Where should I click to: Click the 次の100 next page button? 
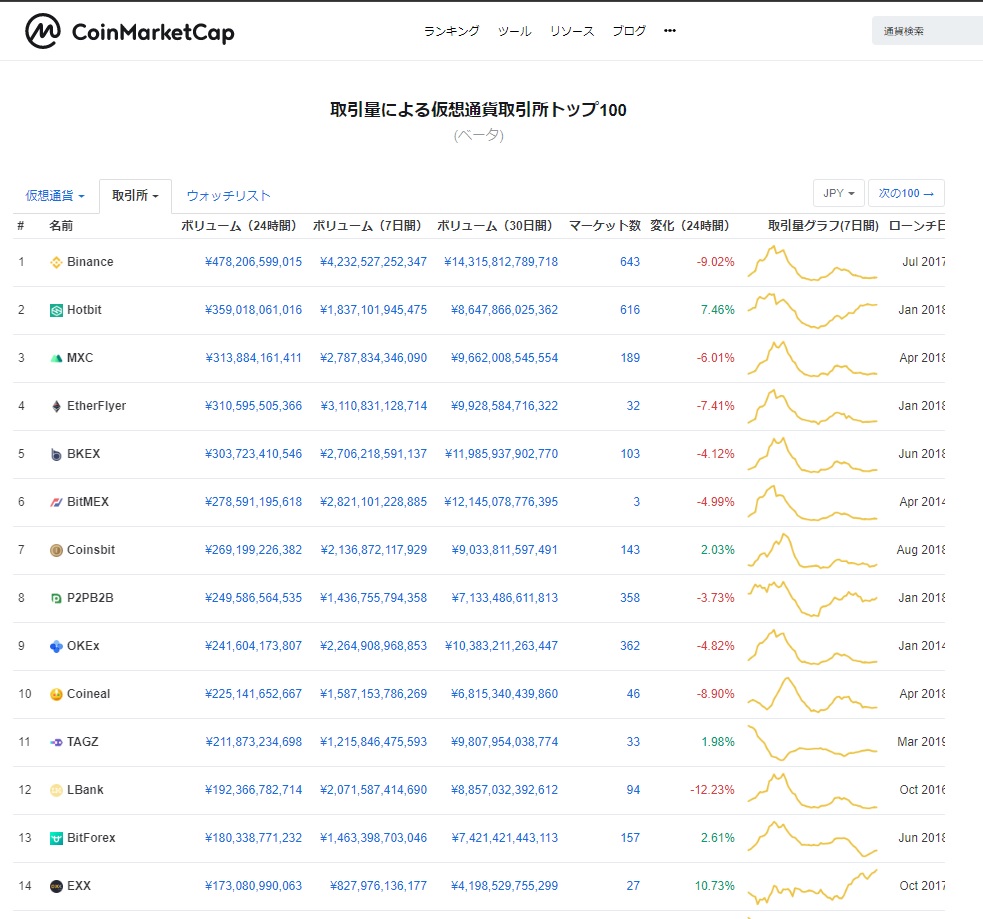(x=906, y=193)
